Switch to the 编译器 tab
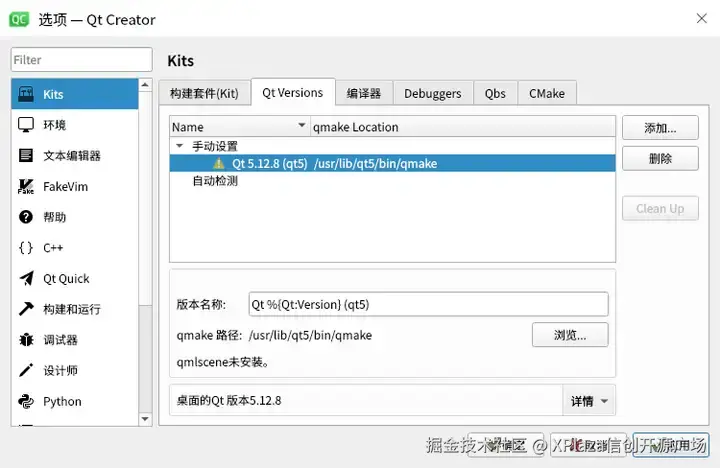The image size is (720, 468). click(364, 93)
